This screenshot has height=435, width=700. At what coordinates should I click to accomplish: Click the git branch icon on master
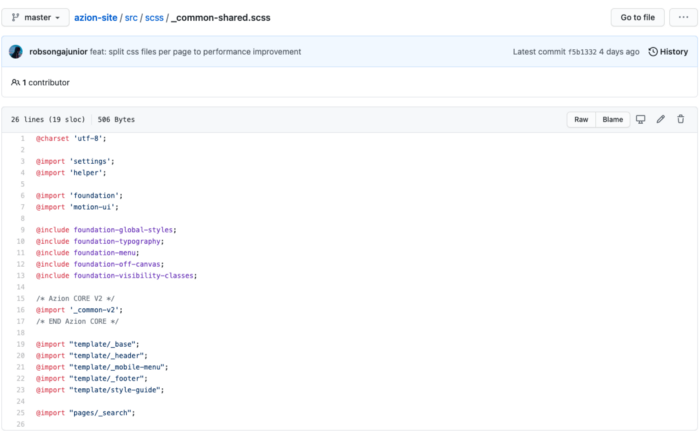[15, 17]
